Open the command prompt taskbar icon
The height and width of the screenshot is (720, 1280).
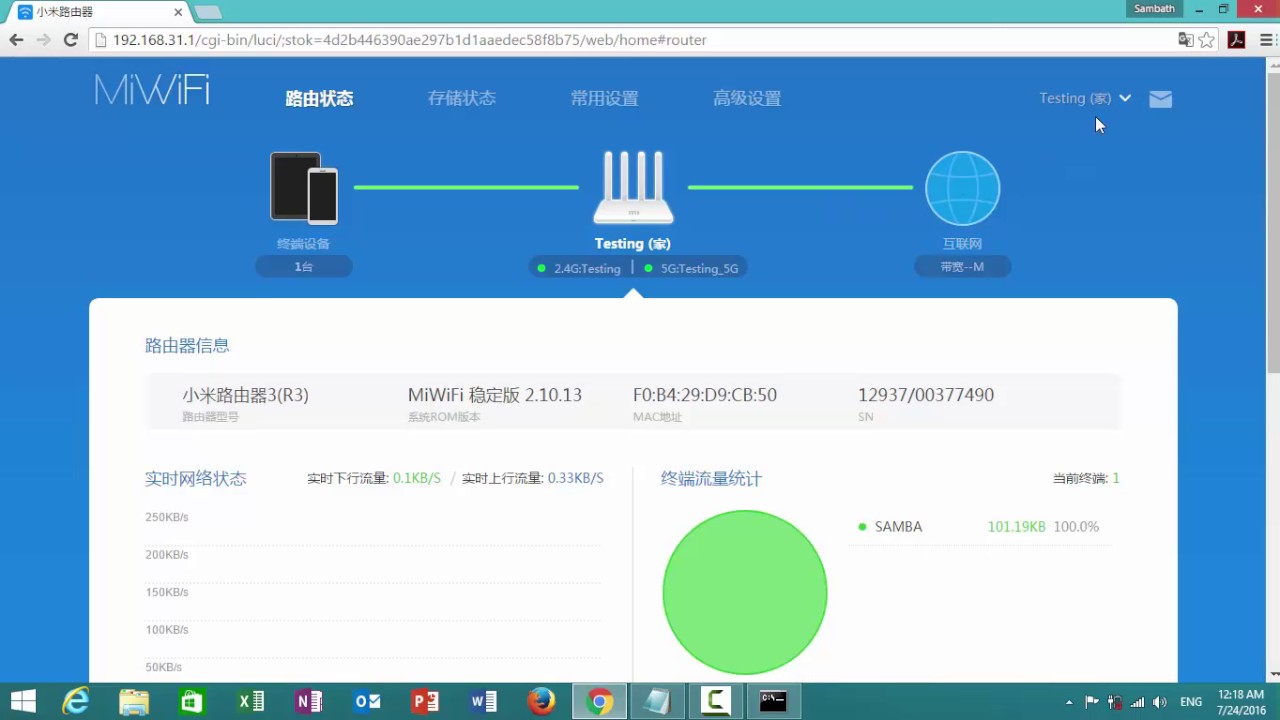point(773,701)
